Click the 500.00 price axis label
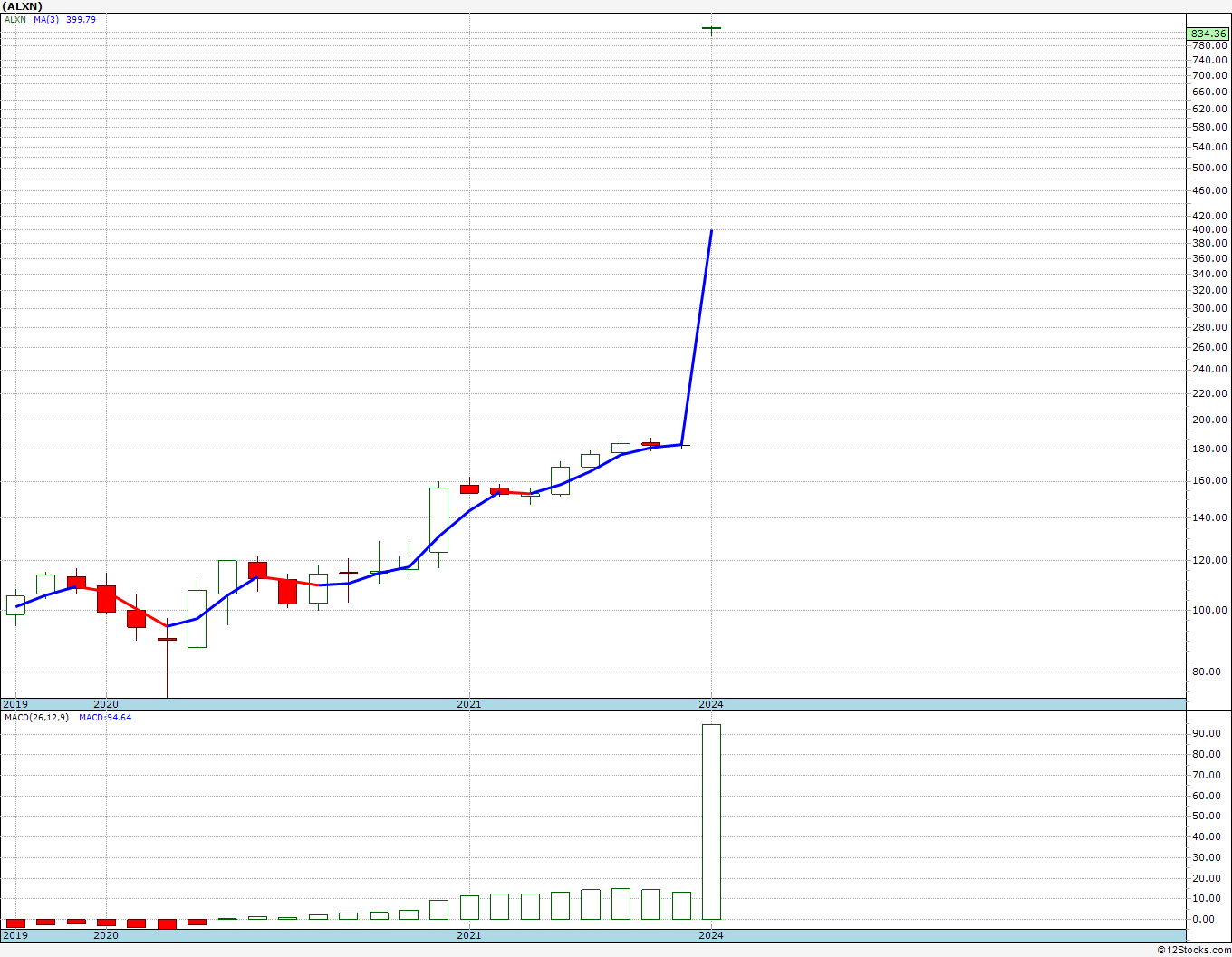The height and width of the screenshot is (957, 1232). point(1209,168)
